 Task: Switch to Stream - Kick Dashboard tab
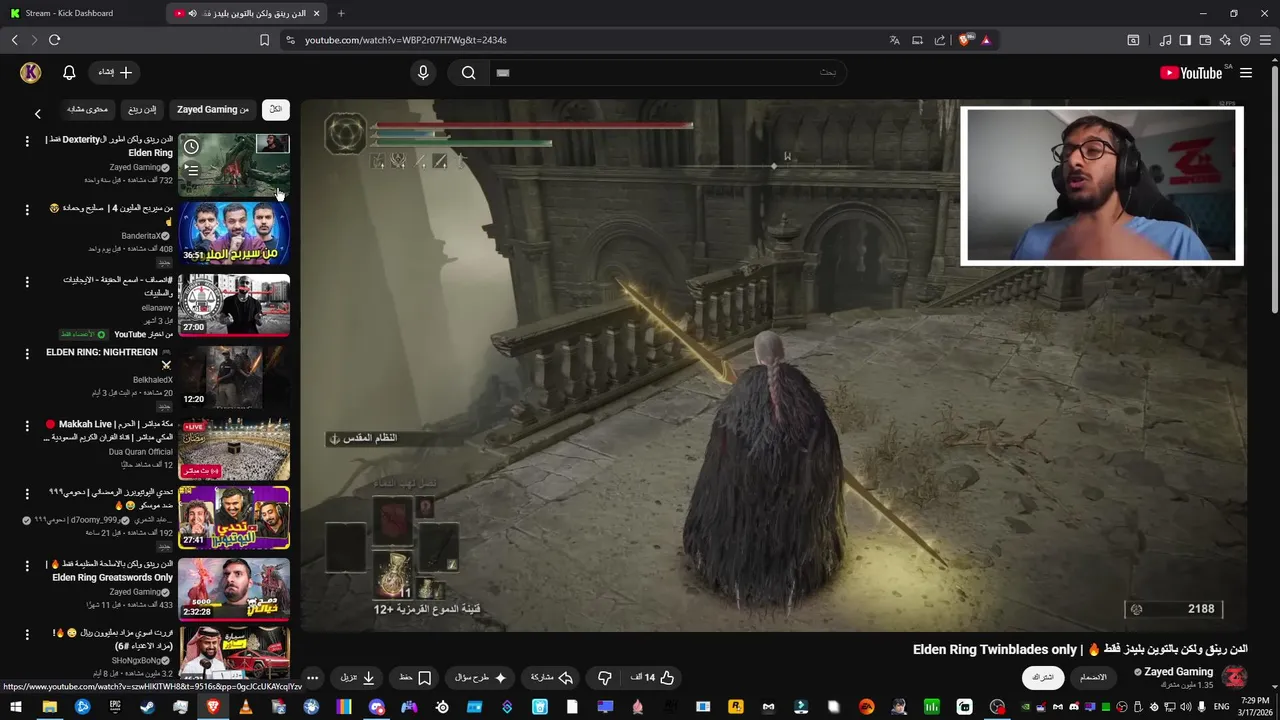(x=84, y=13)
